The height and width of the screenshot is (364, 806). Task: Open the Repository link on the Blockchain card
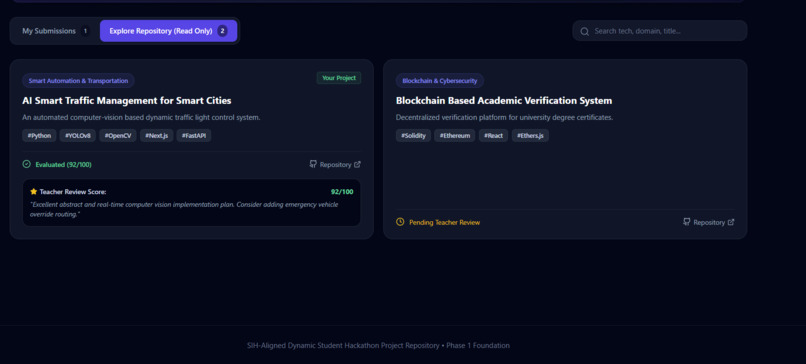tap(709, 223)
